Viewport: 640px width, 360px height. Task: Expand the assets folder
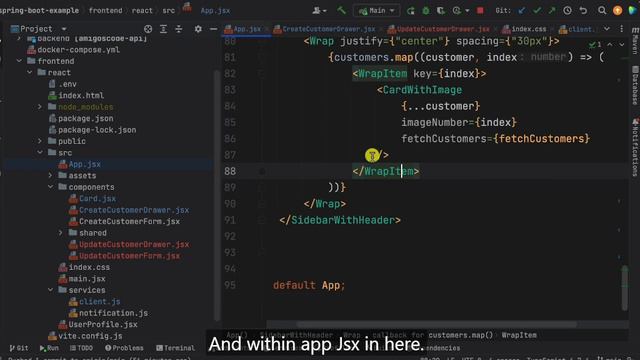51,175
